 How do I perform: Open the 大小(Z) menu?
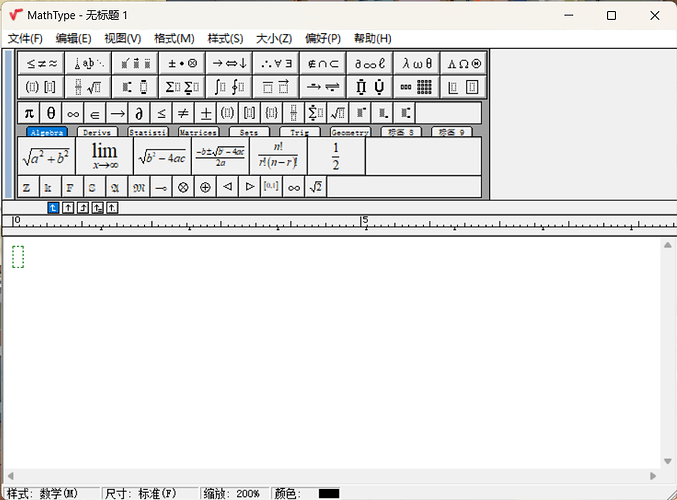(274, 39)
